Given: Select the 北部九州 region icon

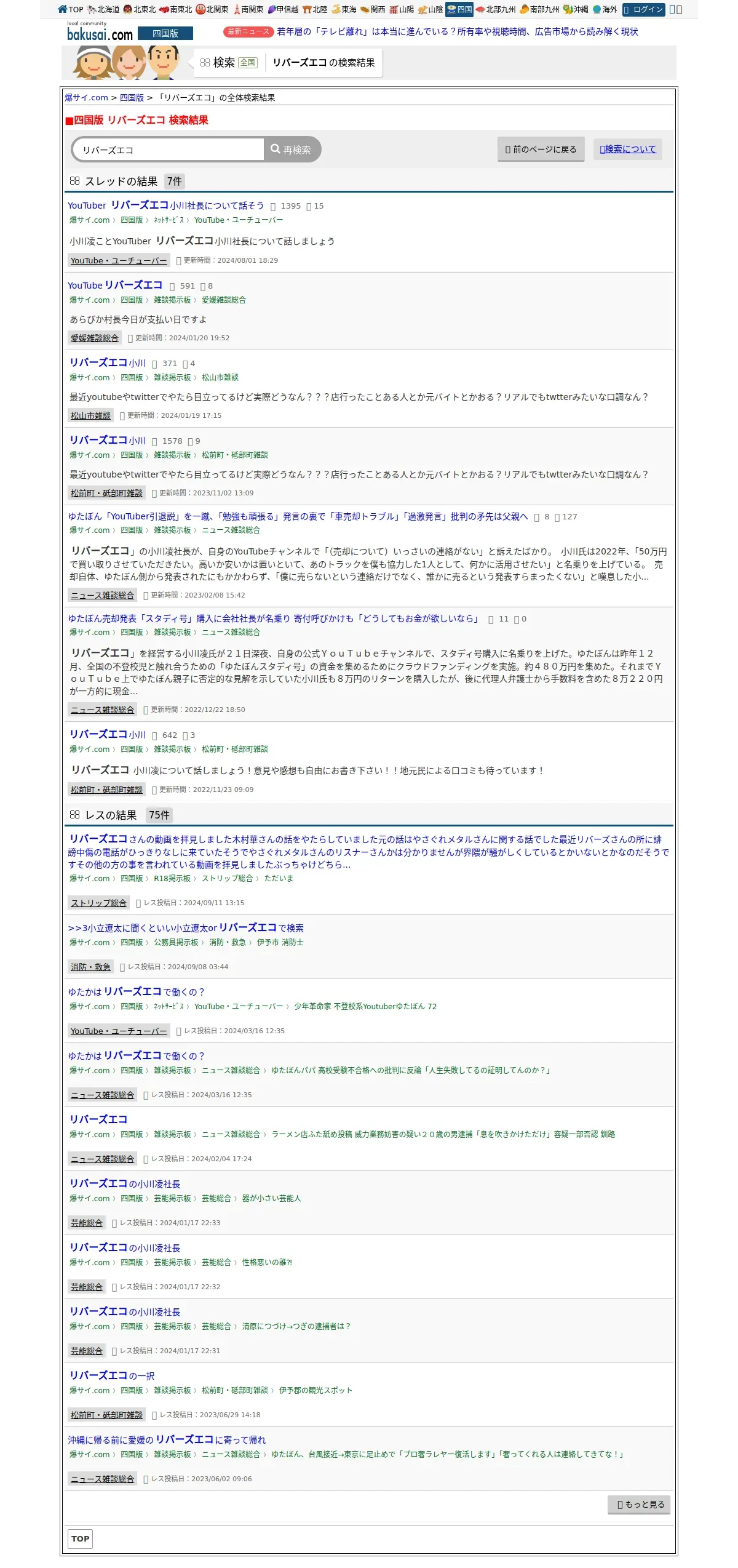Looking at the screenshot, I should tap(496, 9).
